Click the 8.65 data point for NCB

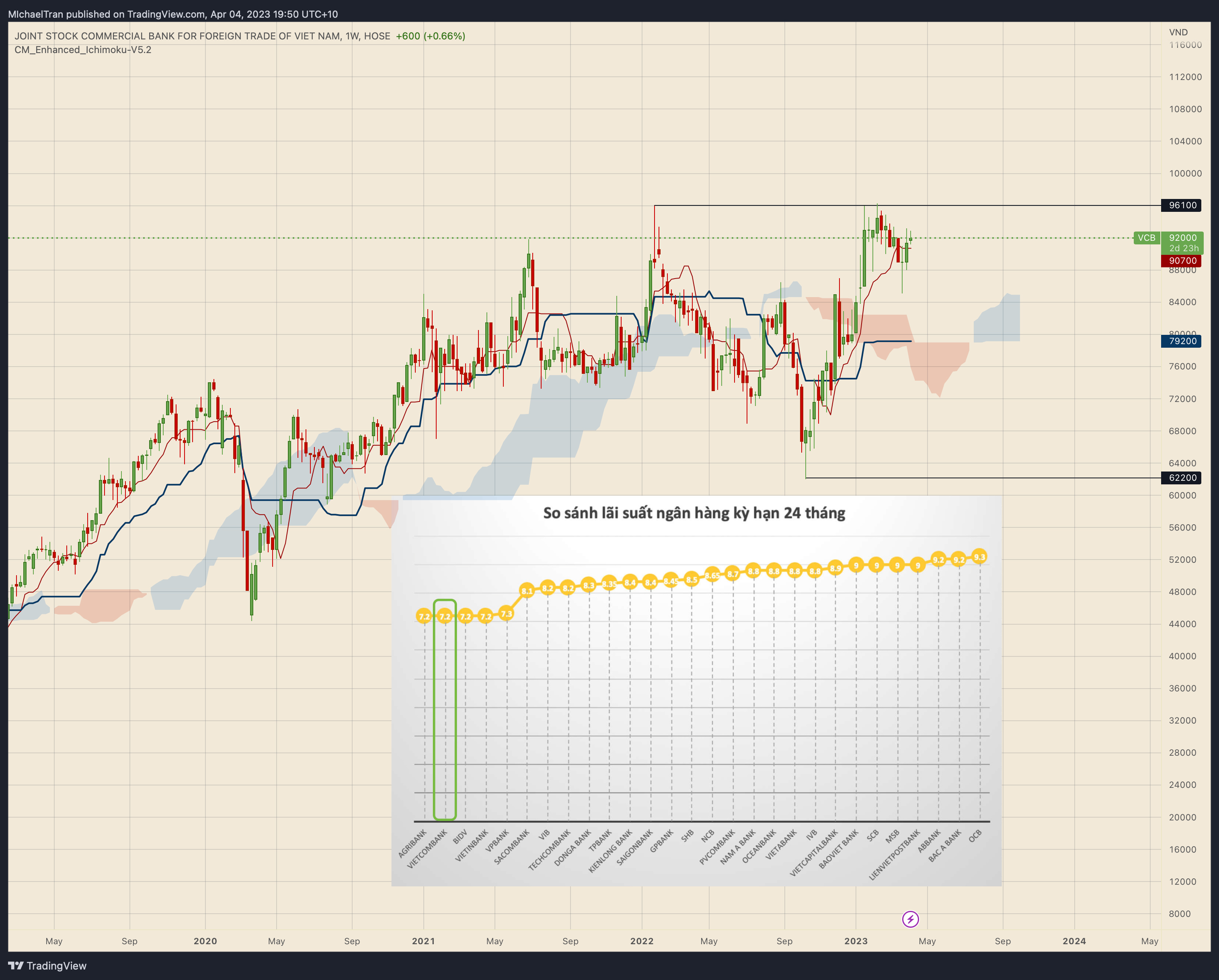click(712, 575)
